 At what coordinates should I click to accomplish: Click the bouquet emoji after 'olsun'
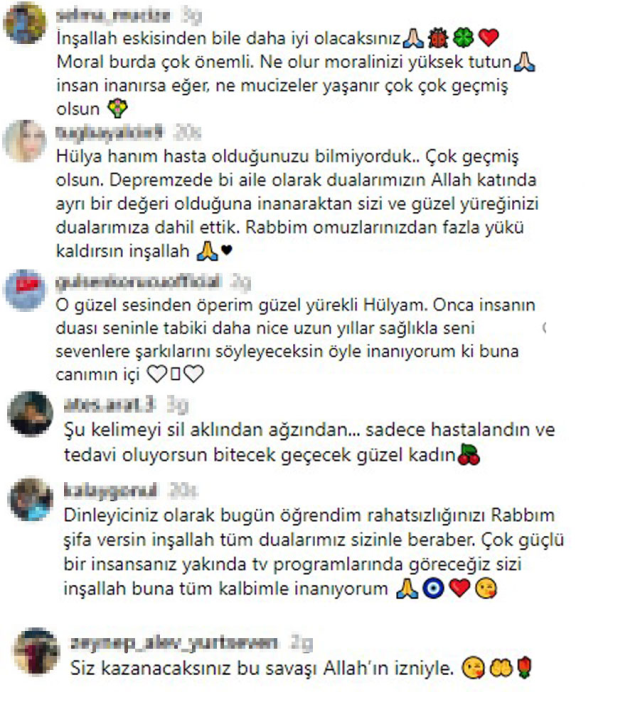point(118,109)
